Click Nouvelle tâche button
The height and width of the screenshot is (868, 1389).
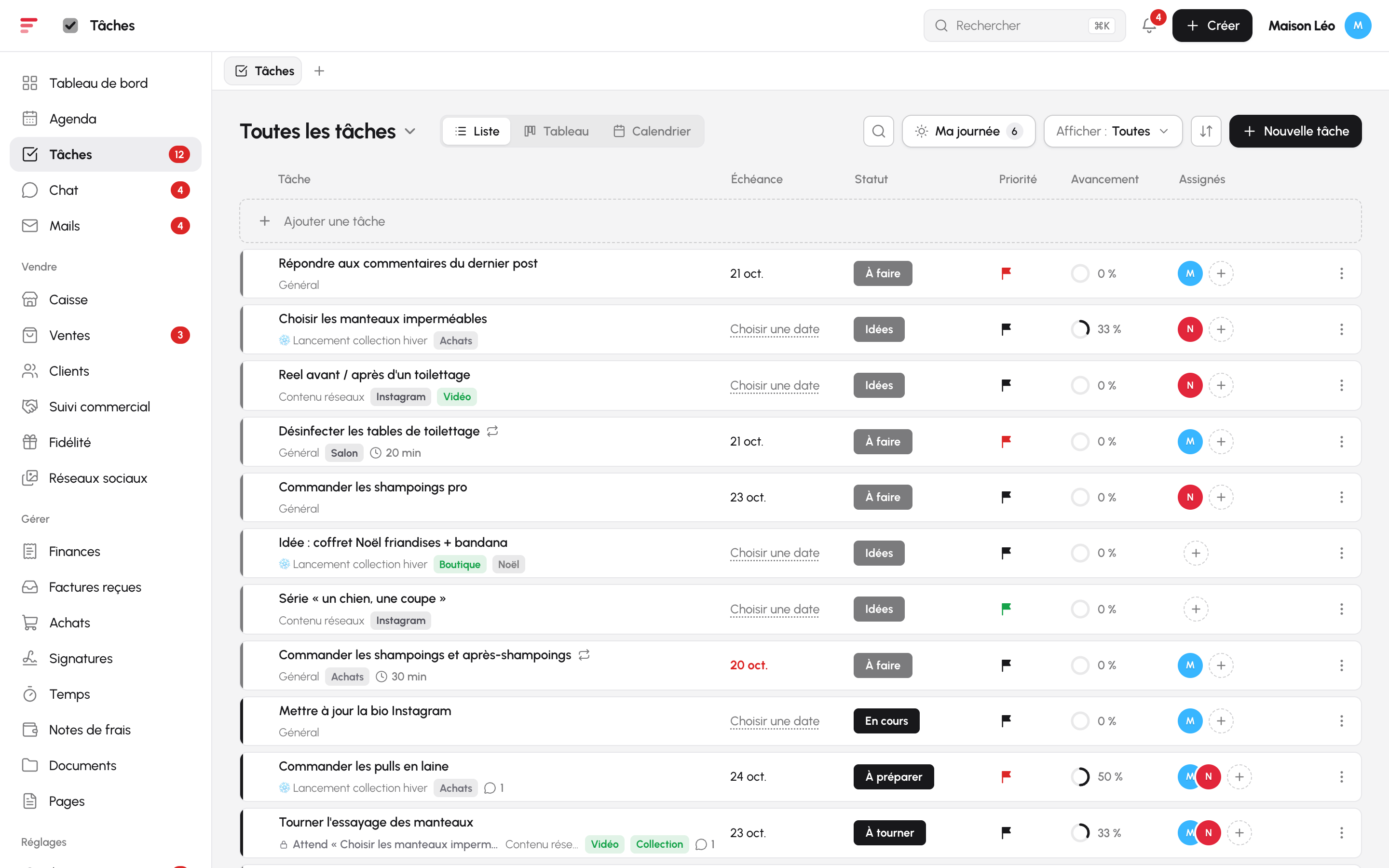[x=1295, y=131]
